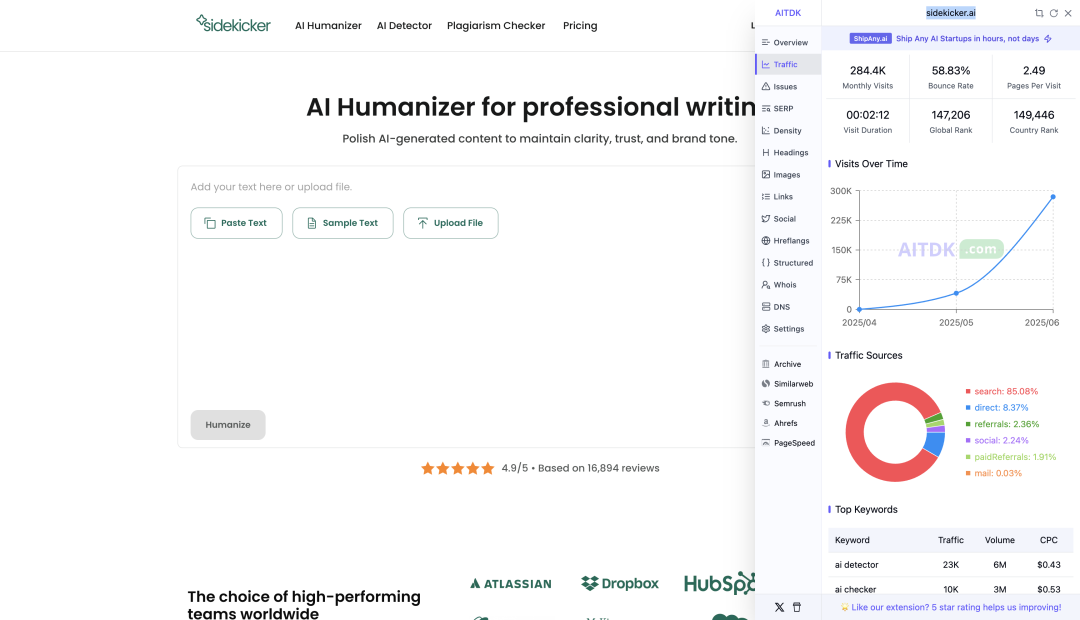Open Plagiarism Checker nav item

(496, 25)
